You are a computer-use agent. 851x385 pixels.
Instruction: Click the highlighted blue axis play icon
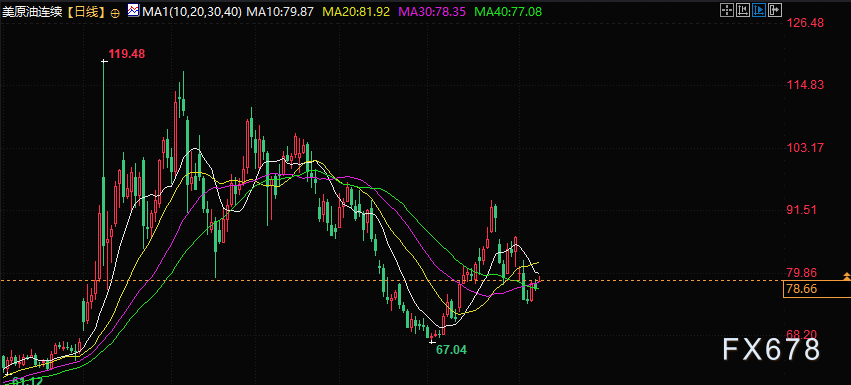[x=759, y=10]
